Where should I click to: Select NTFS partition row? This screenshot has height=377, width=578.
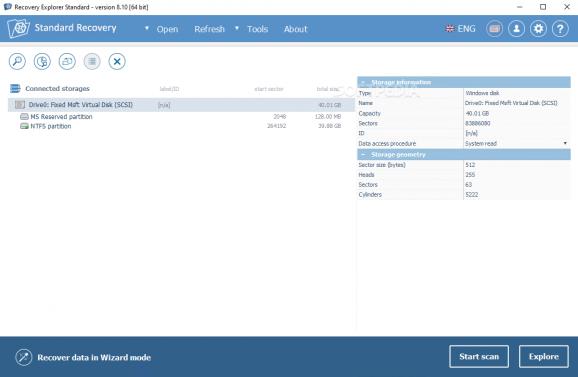[181, 126]
